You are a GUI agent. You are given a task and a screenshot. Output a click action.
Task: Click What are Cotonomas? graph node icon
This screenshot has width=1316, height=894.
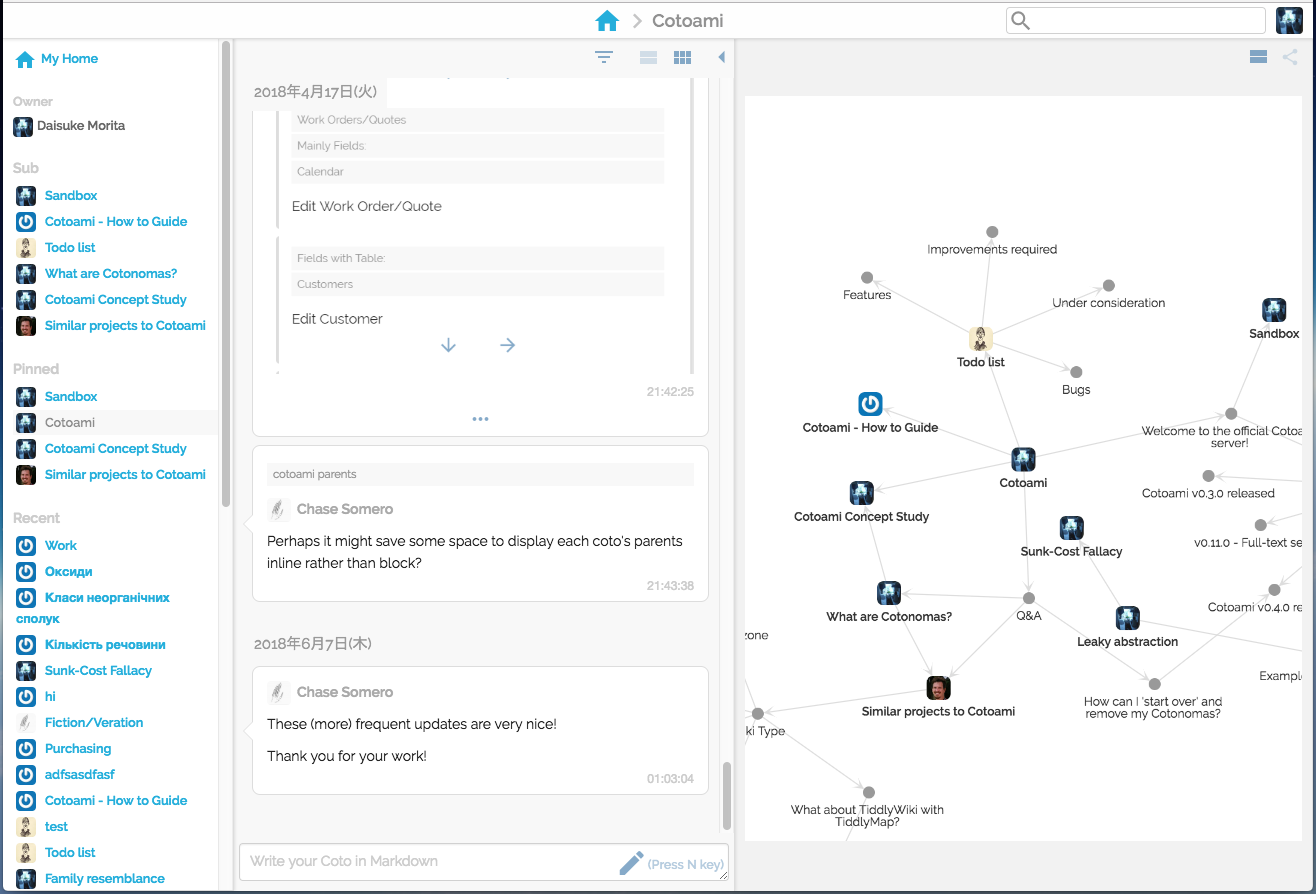click(x=889, y=593)
